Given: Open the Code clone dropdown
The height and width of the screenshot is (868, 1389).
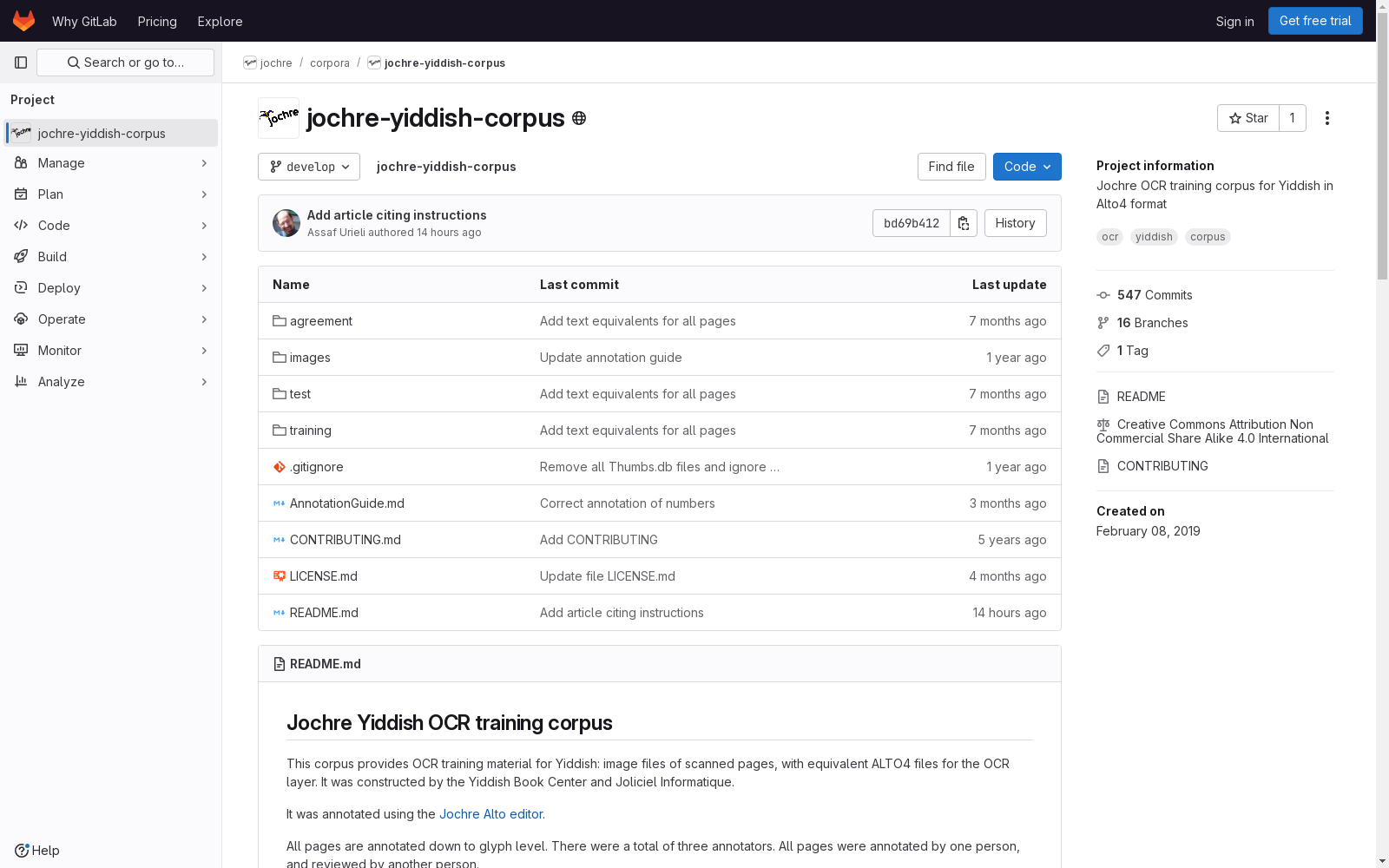Looking at the screenshot, I should click(1027, 167).
